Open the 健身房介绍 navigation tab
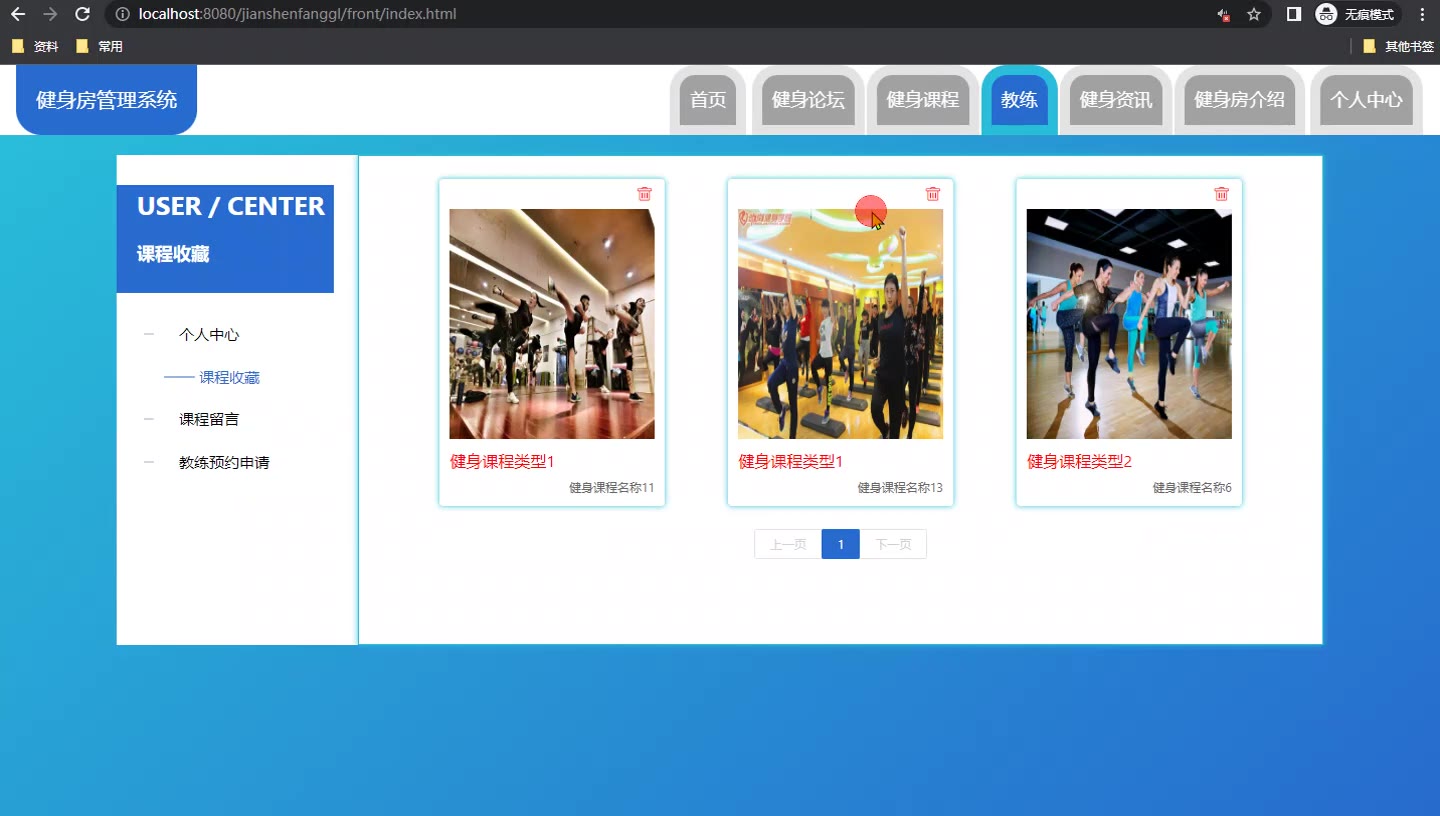This screenshot has height=816, width=1440. (1240, 100)
